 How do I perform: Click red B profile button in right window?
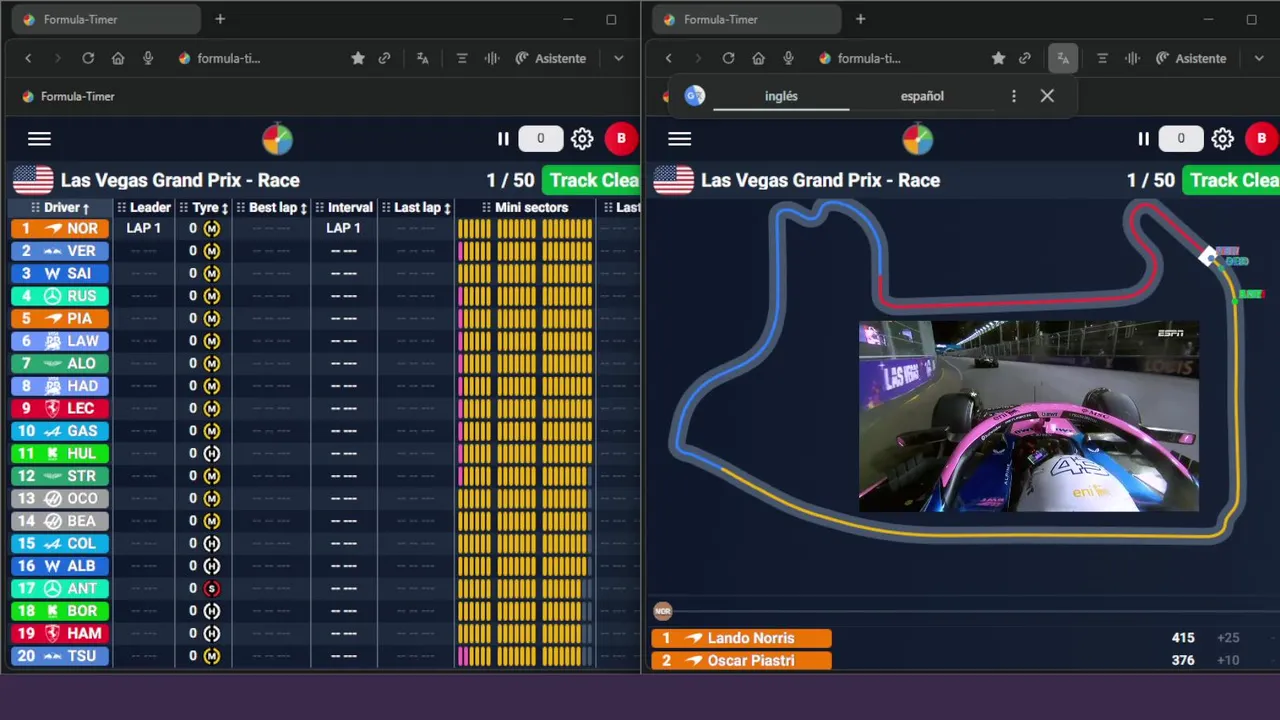tap(1261, 139)
